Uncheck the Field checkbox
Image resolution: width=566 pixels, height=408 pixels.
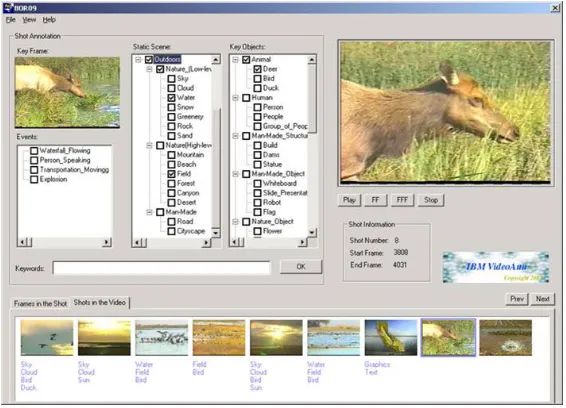171,174
